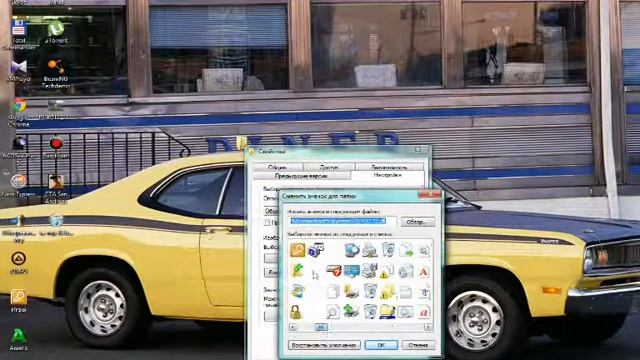Open the uTorrent desktop shortcut
Screen dimensions: 640x360
(56, 31)
